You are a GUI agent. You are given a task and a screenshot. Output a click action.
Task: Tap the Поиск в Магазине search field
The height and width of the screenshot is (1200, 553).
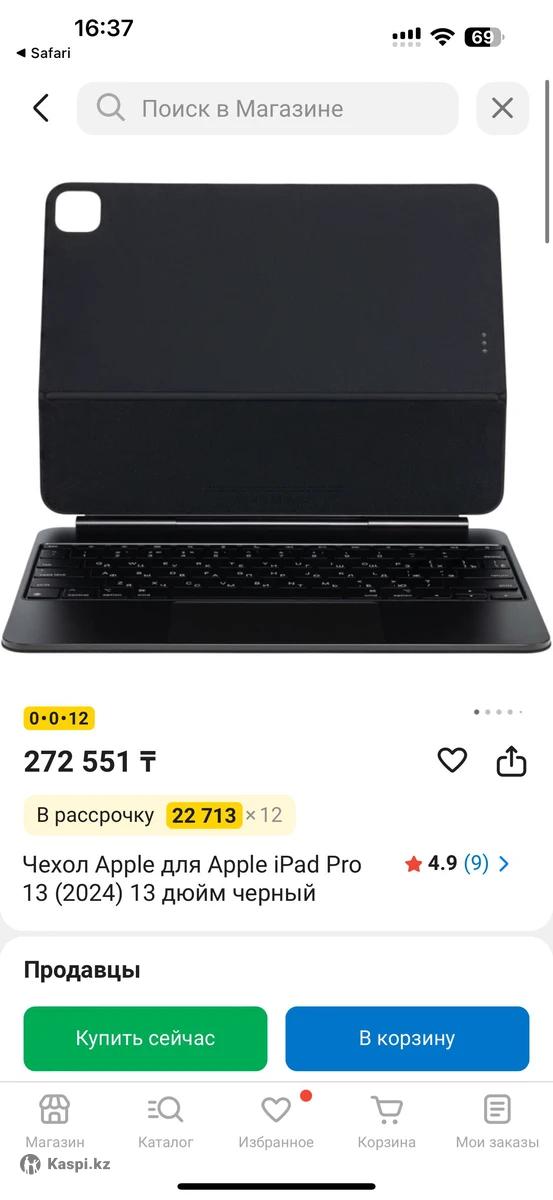point(268,108)
